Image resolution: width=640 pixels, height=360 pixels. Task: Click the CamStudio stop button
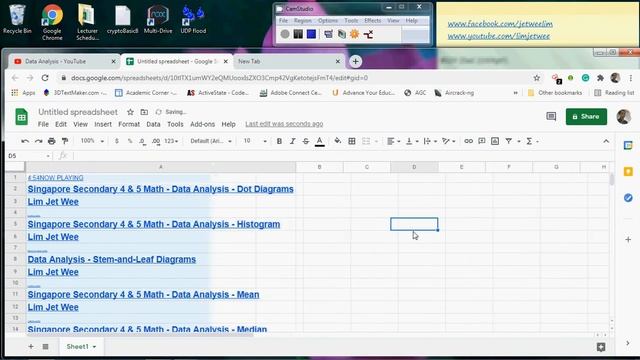coord(311,34)
